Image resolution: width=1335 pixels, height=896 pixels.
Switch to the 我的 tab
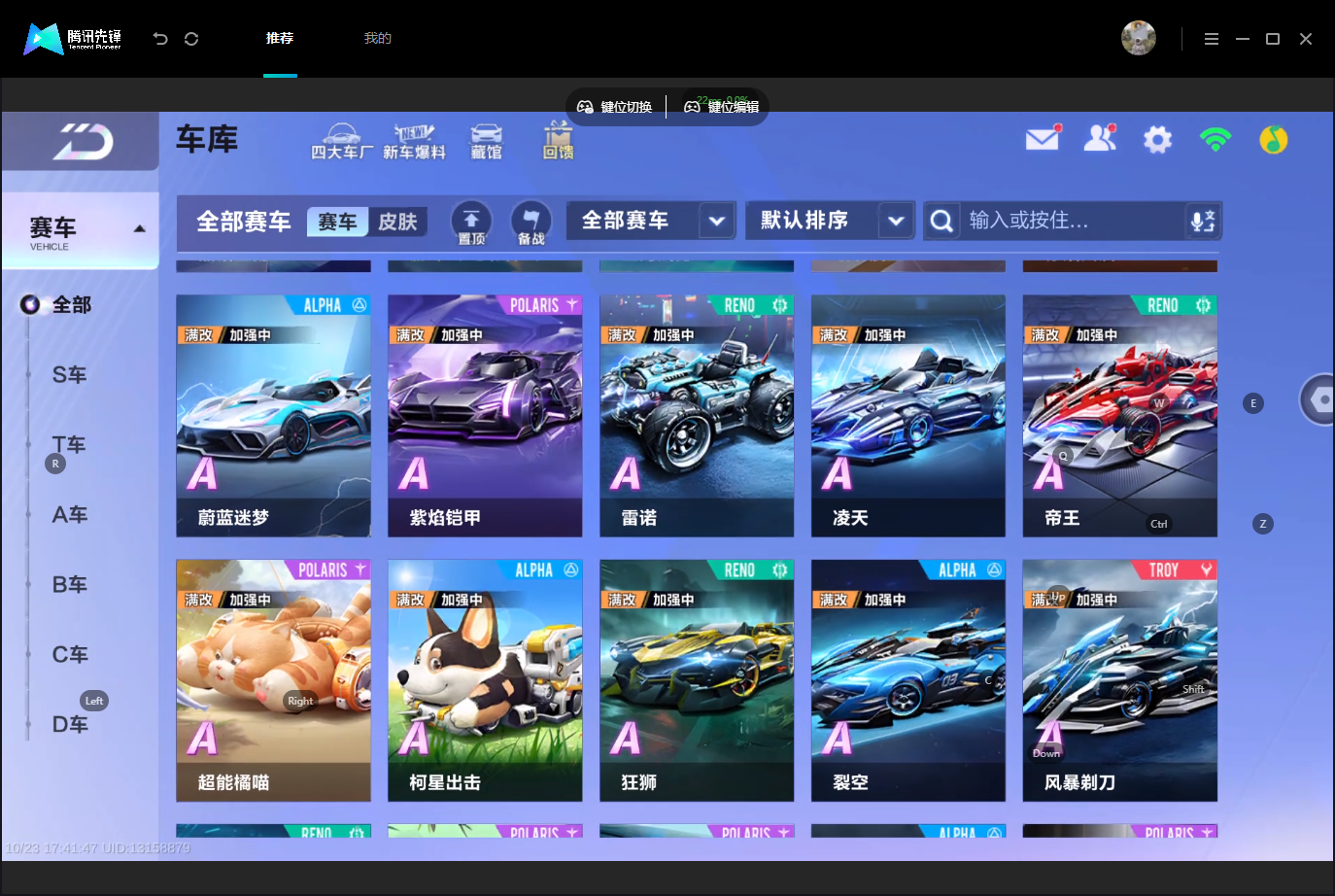click(378, 38)
